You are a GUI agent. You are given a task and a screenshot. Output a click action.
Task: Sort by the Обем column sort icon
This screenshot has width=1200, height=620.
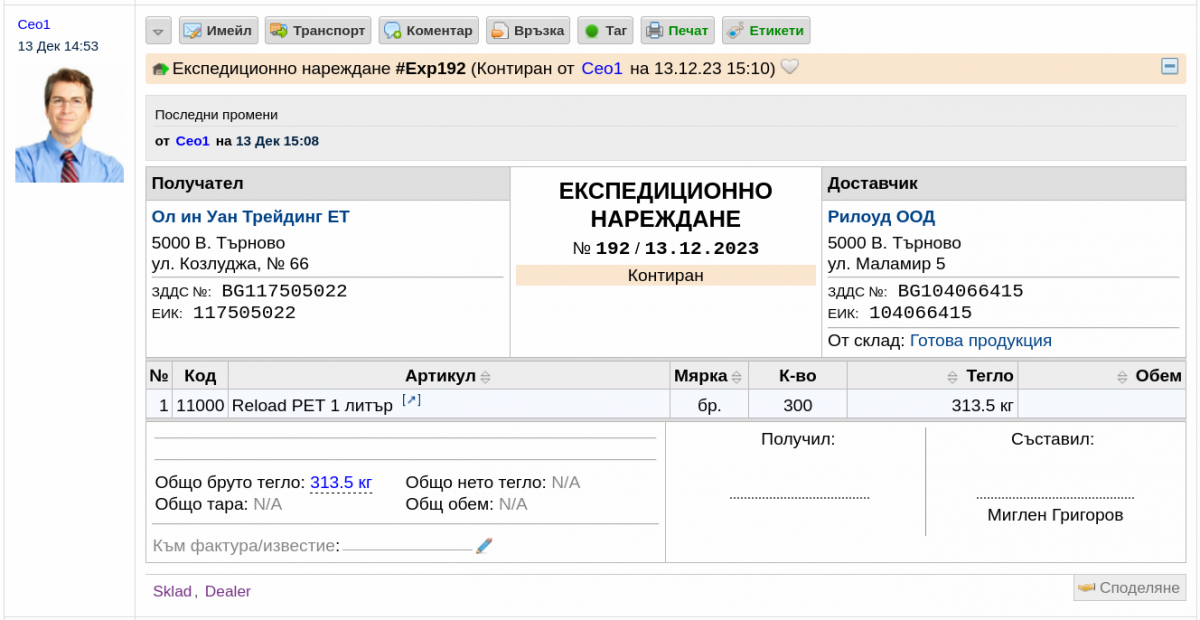pos(1122,377)
